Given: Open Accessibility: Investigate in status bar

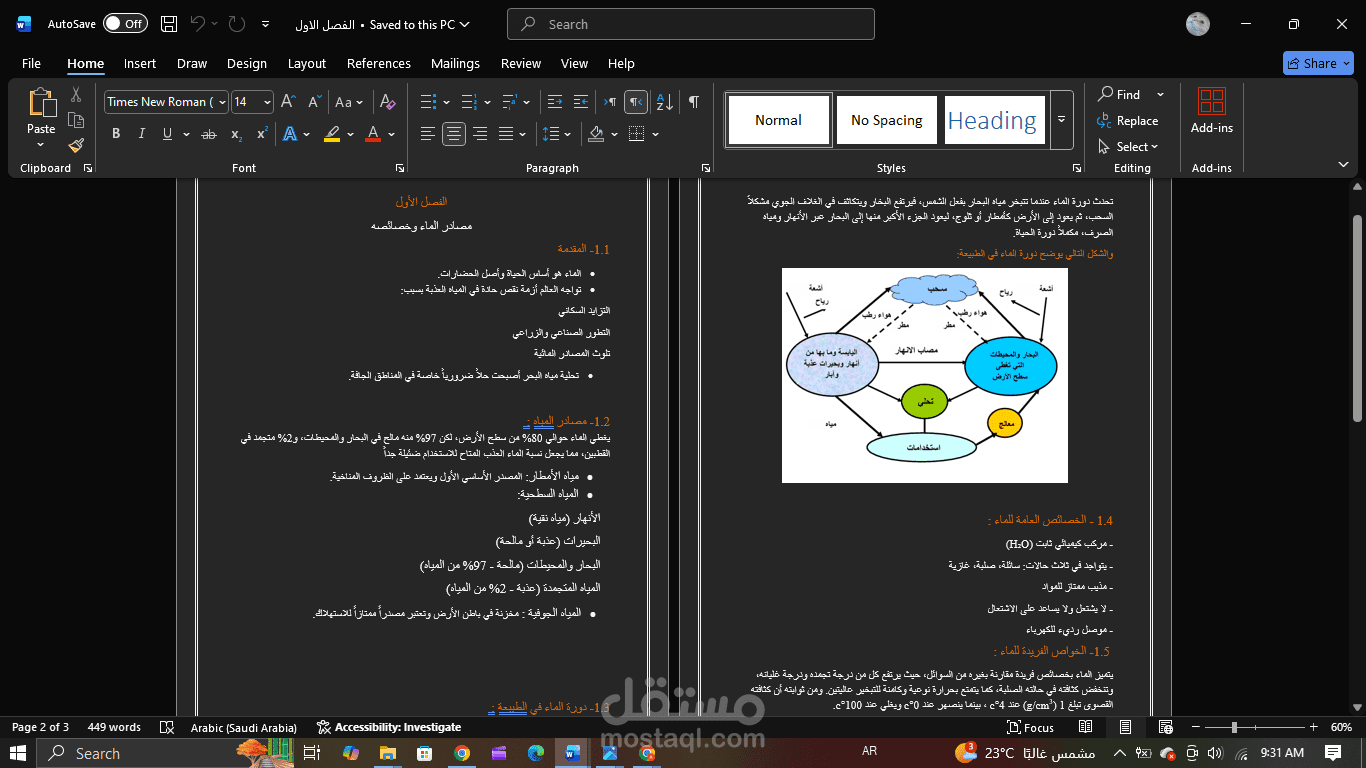Looking at the screenshot, I should click(389, 727).
